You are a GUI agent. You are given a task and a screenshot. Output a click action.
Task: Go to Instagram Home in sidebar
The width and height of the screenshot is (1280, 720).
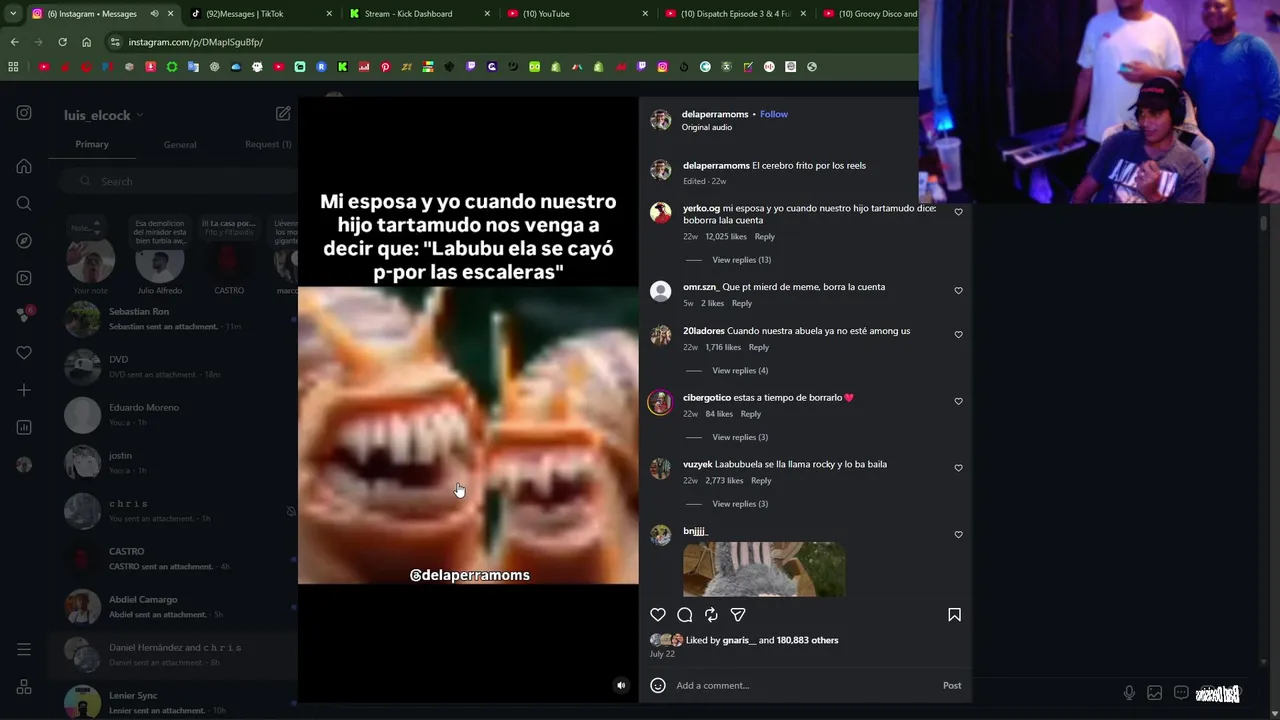24,166
